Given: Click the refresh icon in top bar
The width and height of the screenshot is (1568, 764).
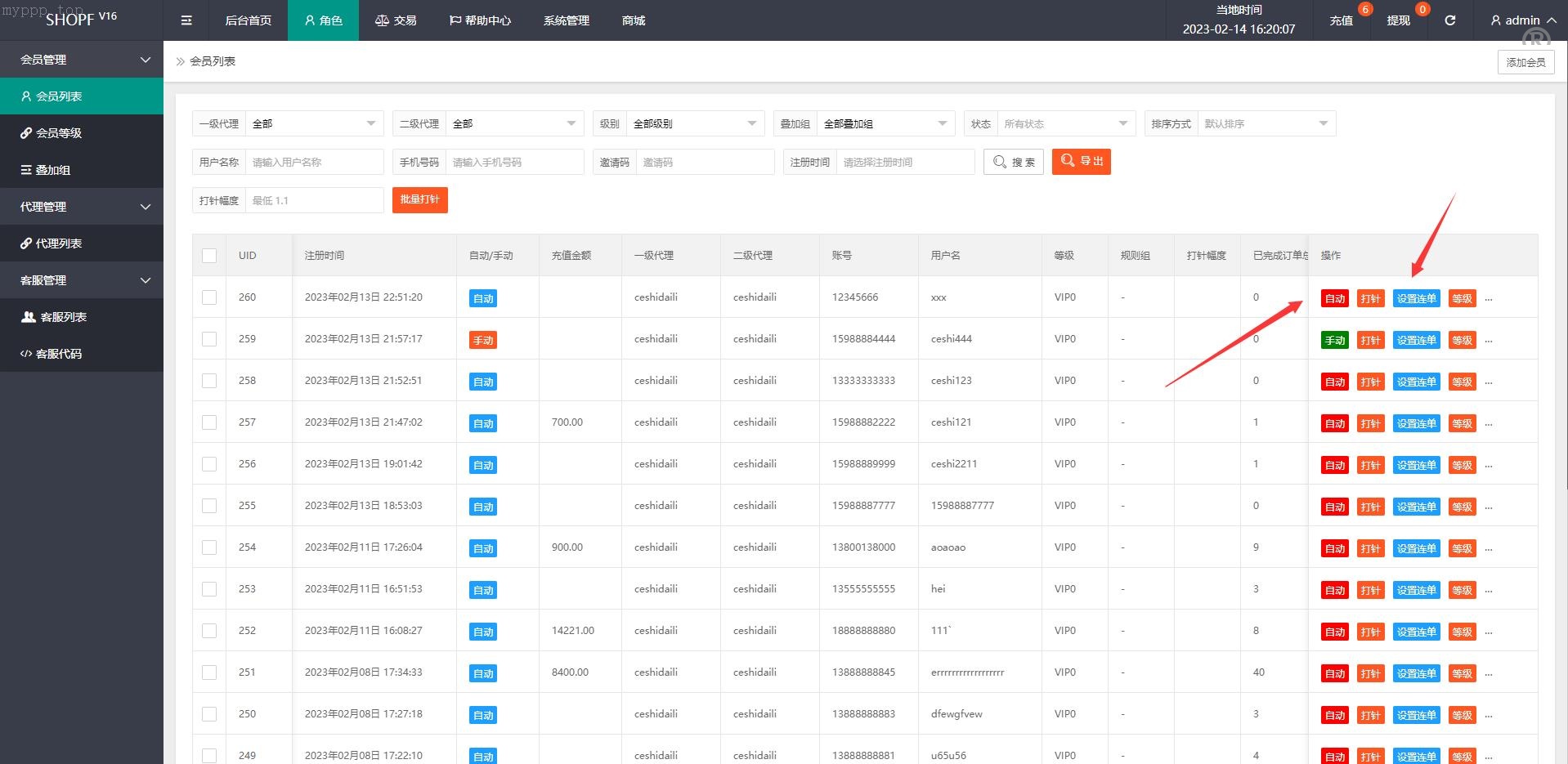Looking at the screenshot, I should [x=1449, y=20].
